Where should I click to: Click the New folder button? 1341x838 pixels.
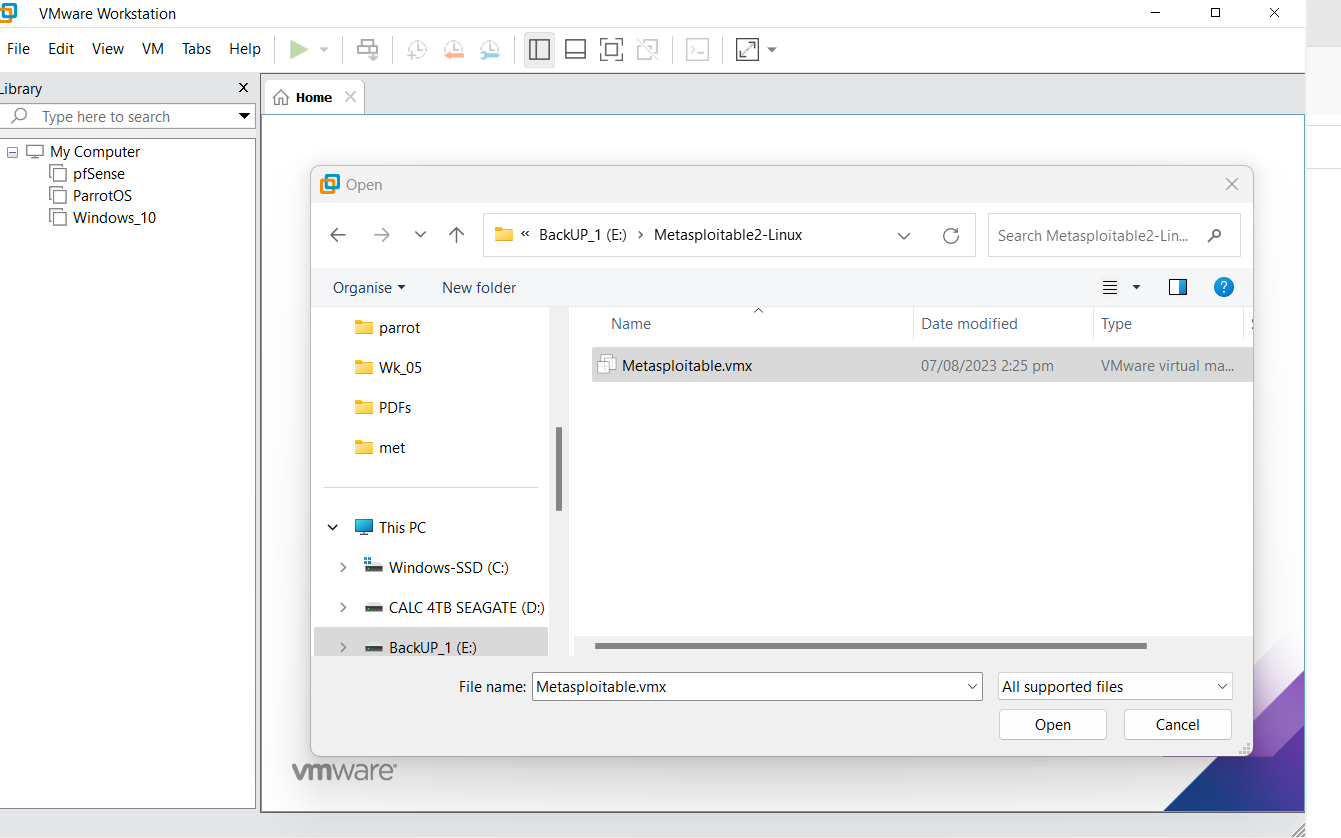pyautogui.click(x=479, y=288)
